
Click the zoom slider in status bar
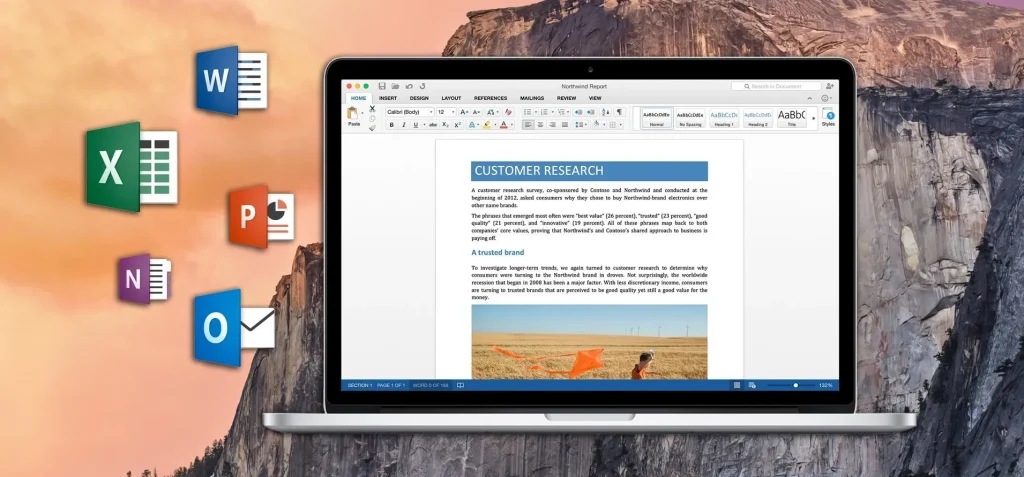pyautogui.click(x=795, y=385)
